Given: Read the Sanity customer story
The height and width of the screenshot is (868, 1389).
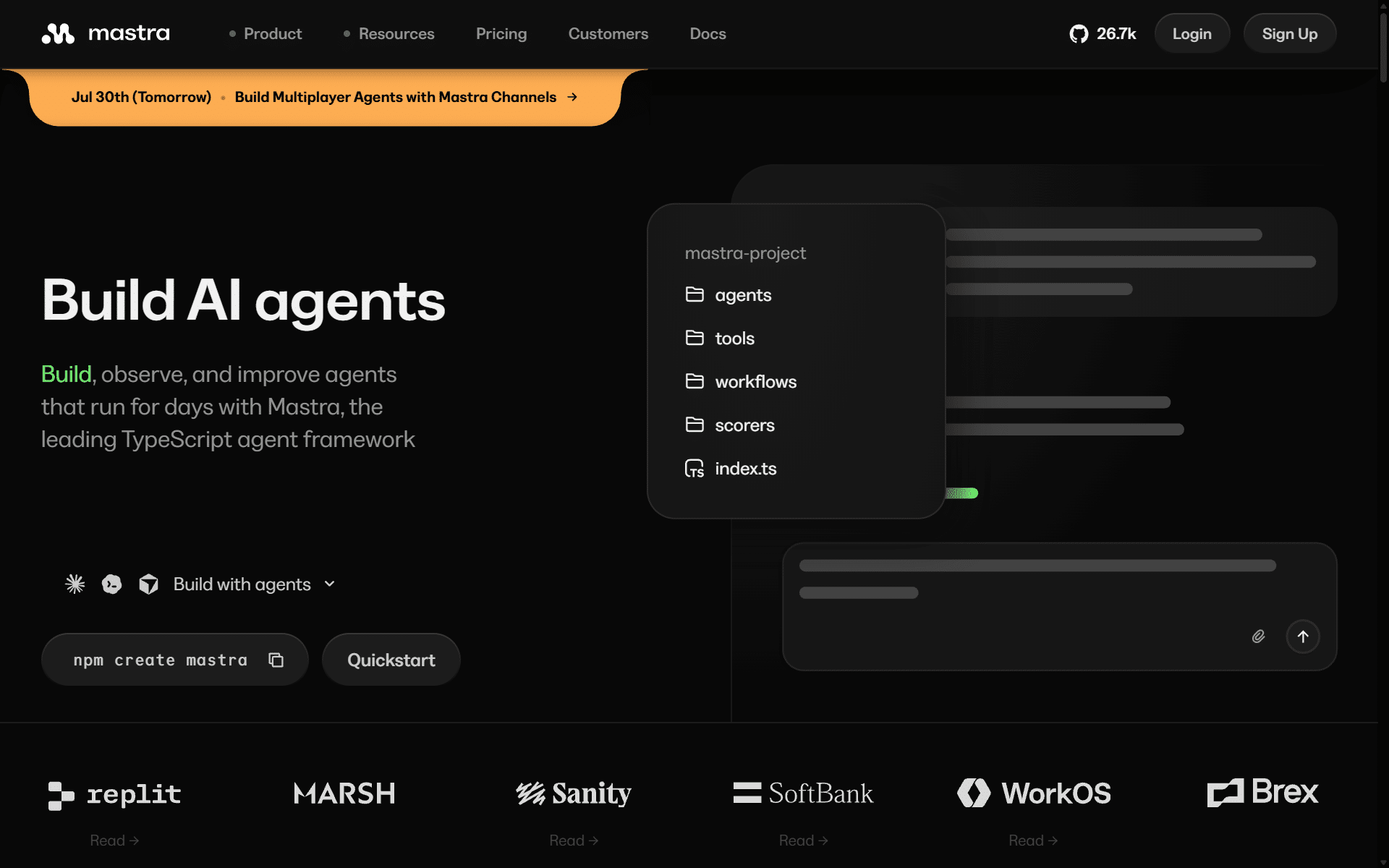Looking at the screenshot, I should click(x=574, y=841).
